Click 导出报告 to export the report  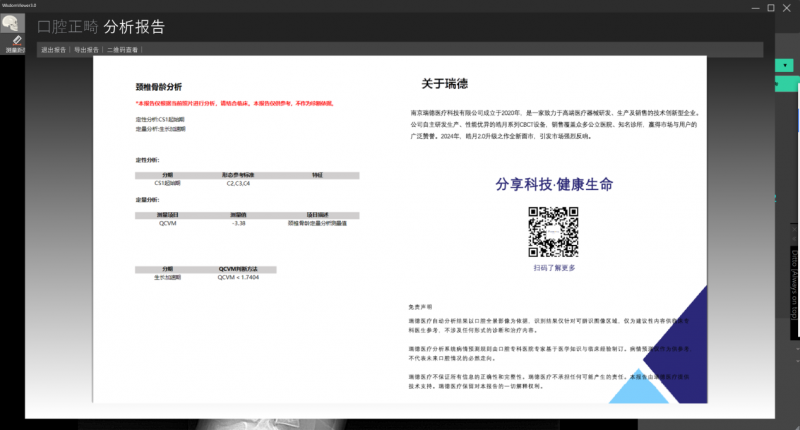click(x=87, y=49)
